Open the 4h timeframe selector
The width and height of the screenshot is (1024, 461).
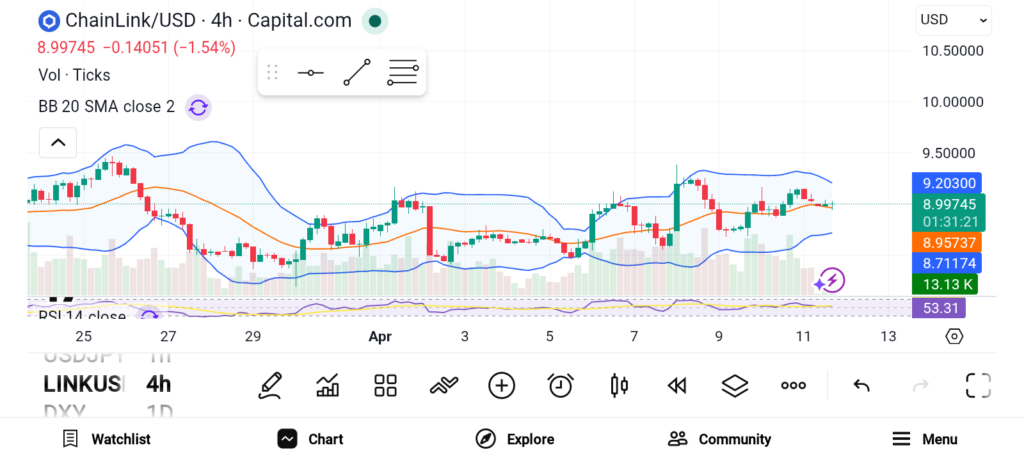click(x=158, y=384)
